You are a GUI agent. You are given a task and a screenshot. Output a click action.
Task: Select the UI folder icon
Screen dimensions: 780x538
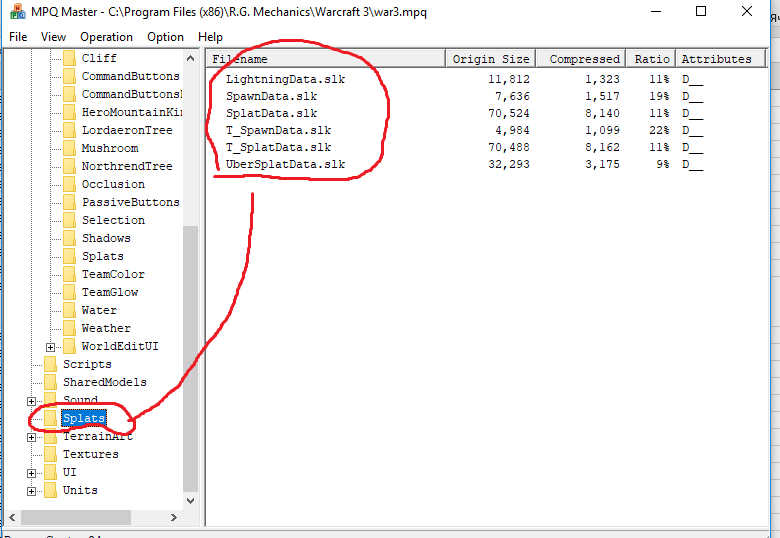(50, 472)
